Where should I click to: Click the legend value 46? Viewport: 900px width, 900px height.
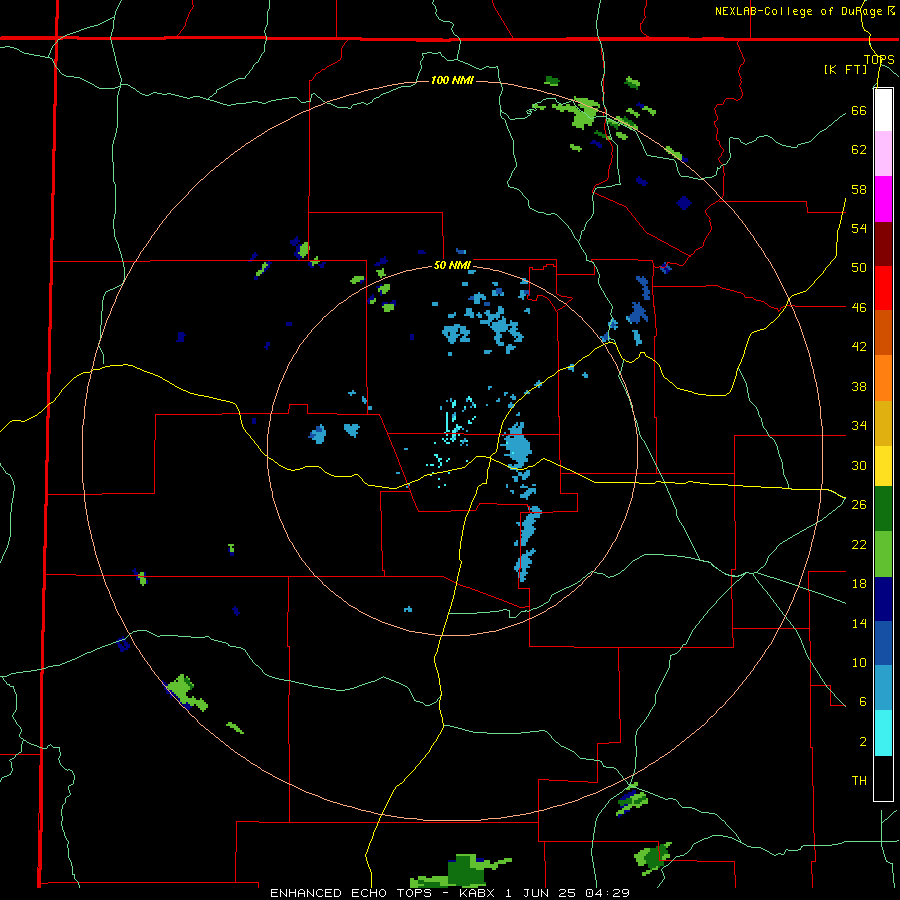click(859, 307)
